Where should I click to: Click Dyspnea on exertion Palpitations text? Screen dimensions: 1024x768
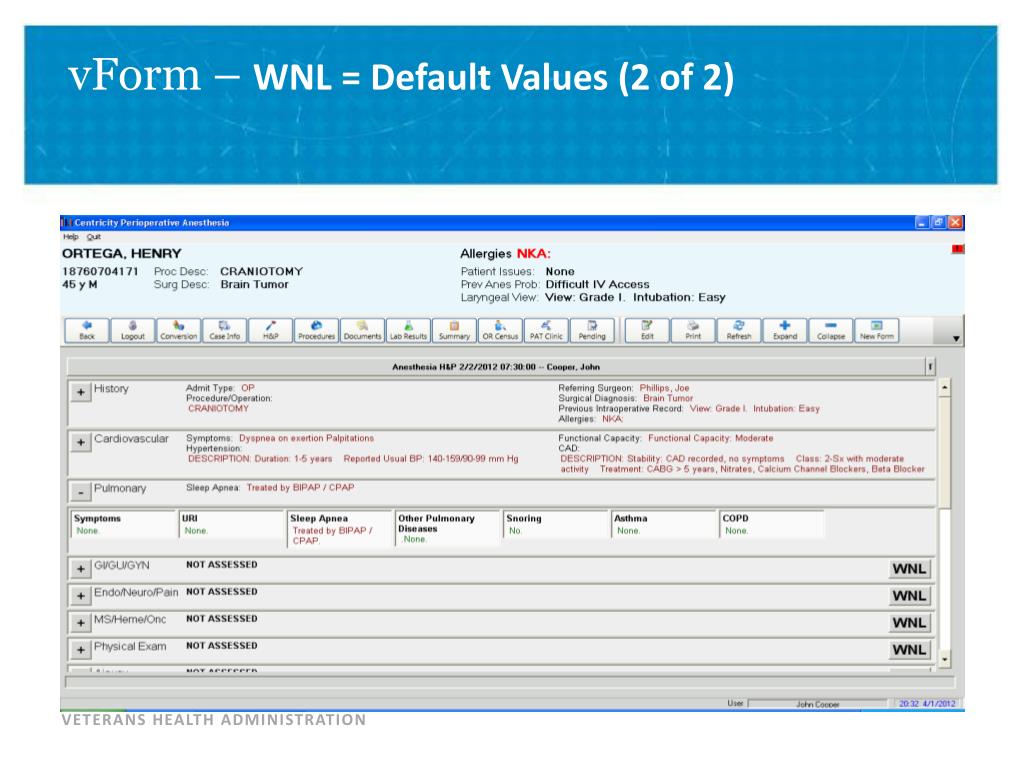click(306, 438)
